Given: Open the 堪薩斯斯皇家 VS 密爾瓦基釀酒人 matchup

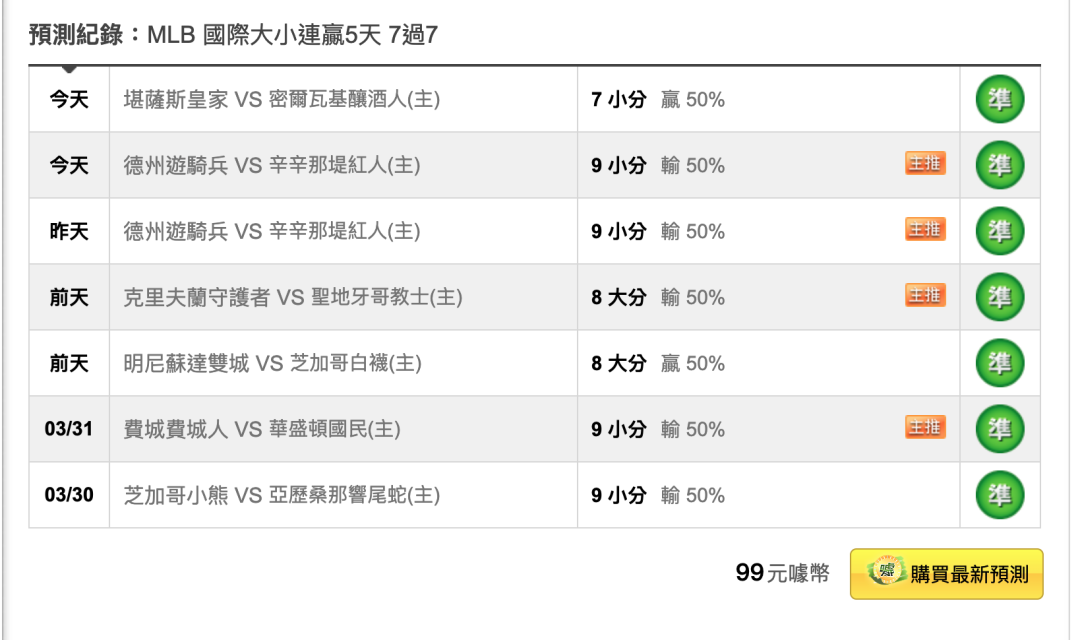Looking at the screenshot, I should (x=282, y=99).
